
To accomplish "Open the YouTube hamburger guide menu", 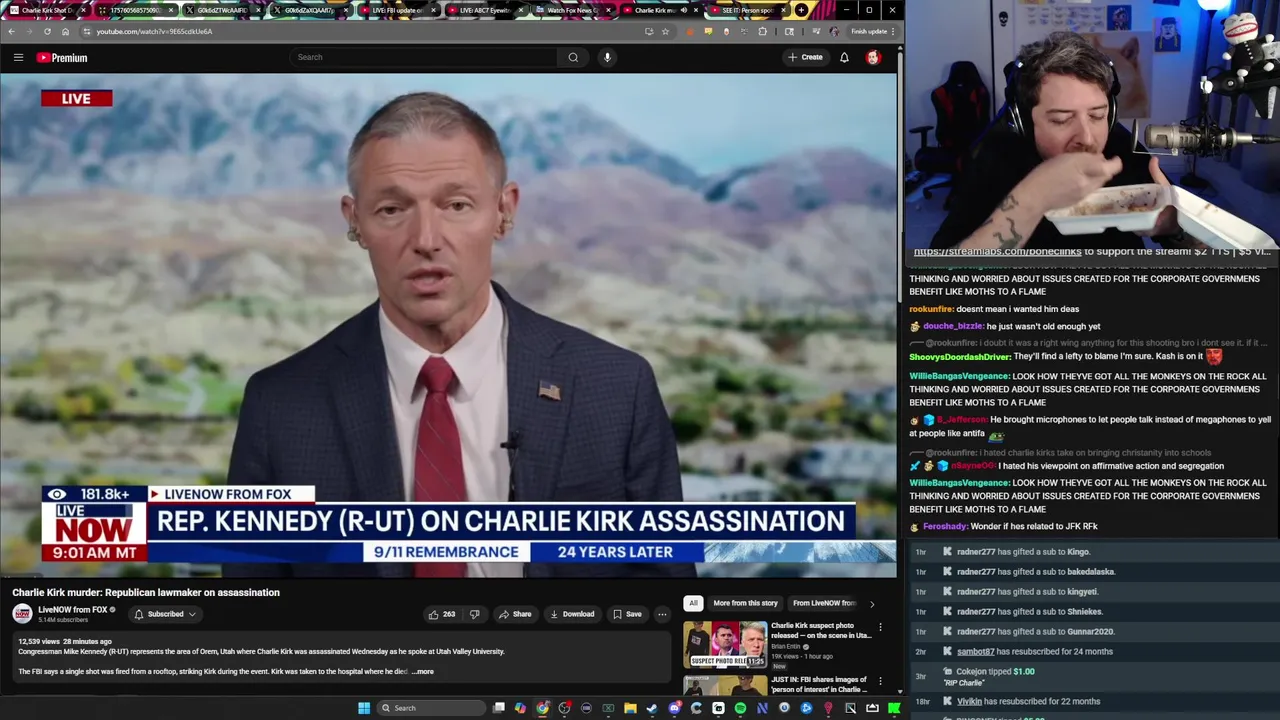I will 18,58.
